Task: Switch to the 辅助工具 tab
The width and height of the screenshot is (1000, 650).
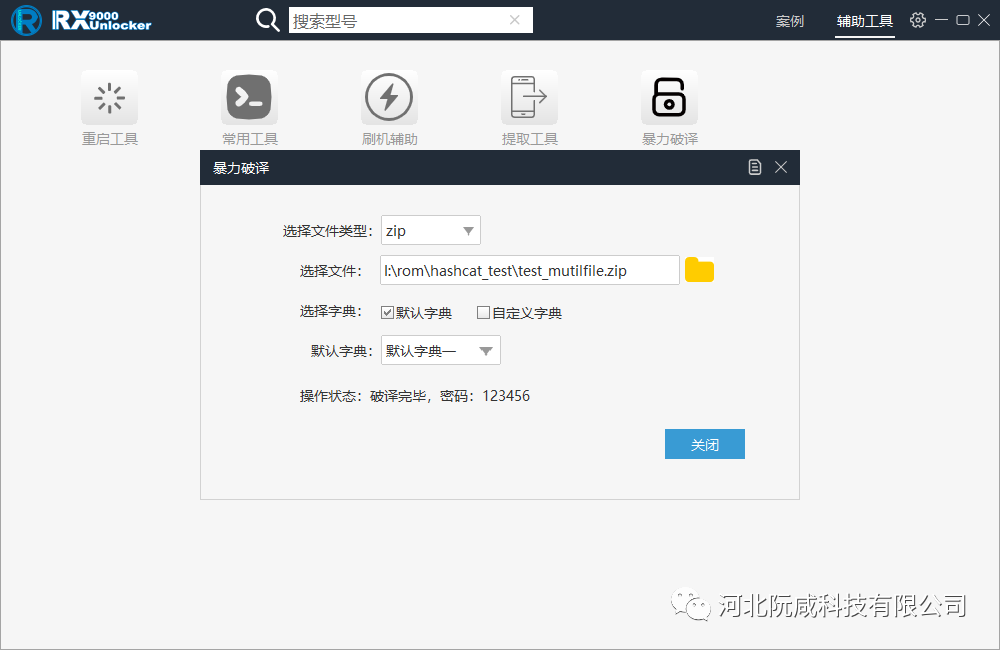Action: coord(865,21)
